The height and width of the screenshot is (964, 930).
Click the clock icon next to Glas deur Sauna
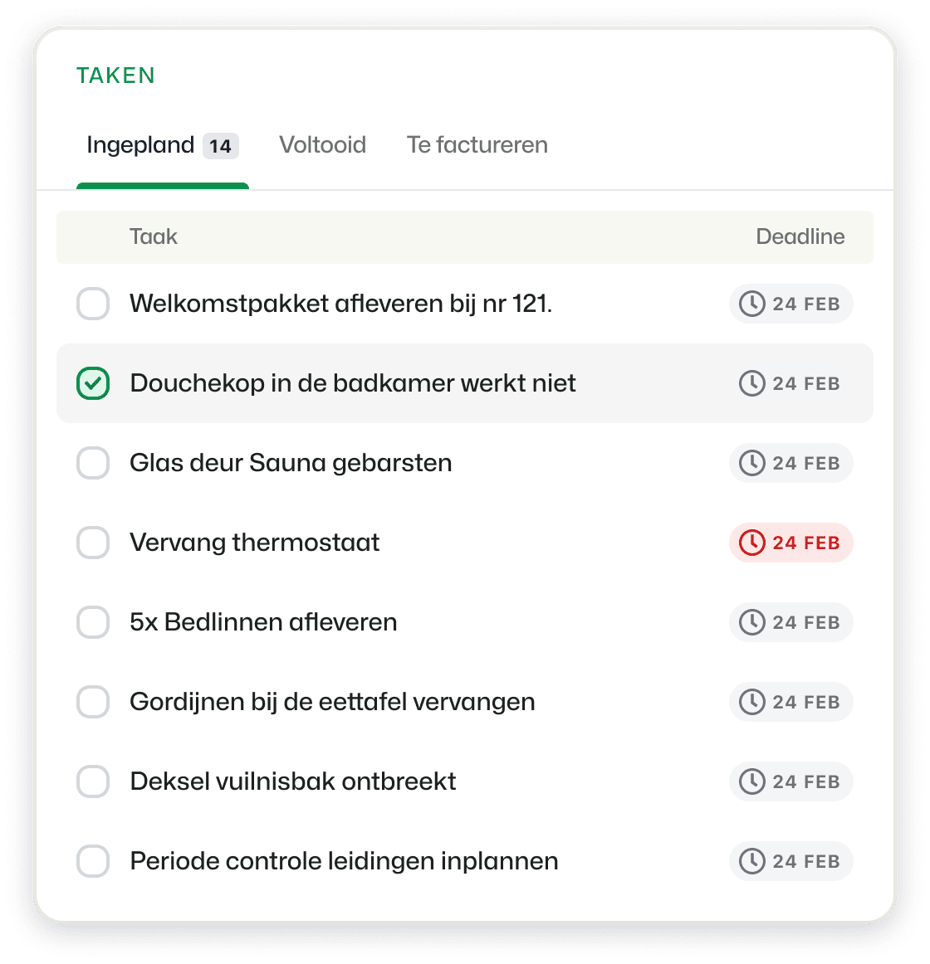point(751,462)
